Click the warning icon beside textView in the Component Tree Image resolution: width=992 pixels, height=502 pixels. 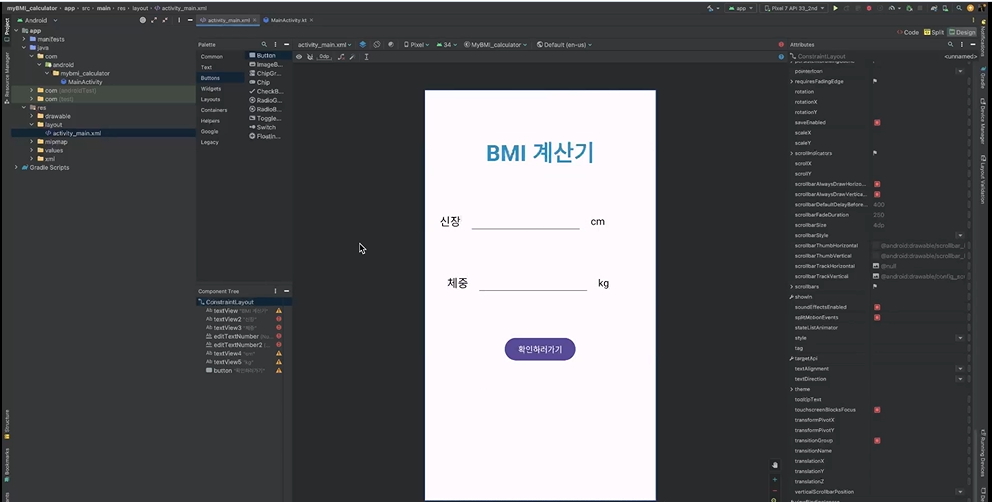pos(278,311)
